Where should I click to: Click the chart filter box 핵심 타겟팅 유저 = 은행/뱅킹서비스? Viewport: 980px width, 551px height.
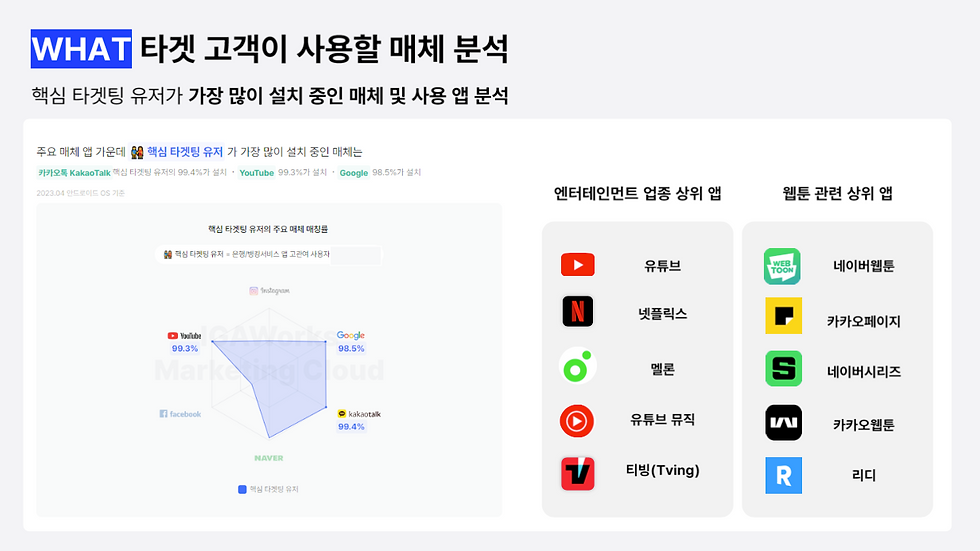[269, 254]
